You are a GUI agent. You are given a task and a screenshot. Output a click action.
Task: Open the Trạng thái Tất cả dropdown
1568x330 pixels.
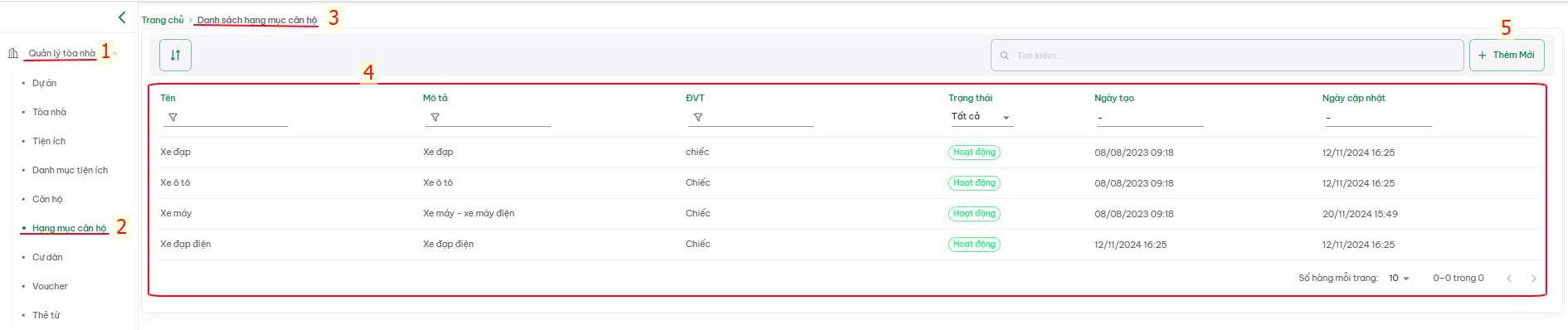pyautogui.click(x=981, y=117)
